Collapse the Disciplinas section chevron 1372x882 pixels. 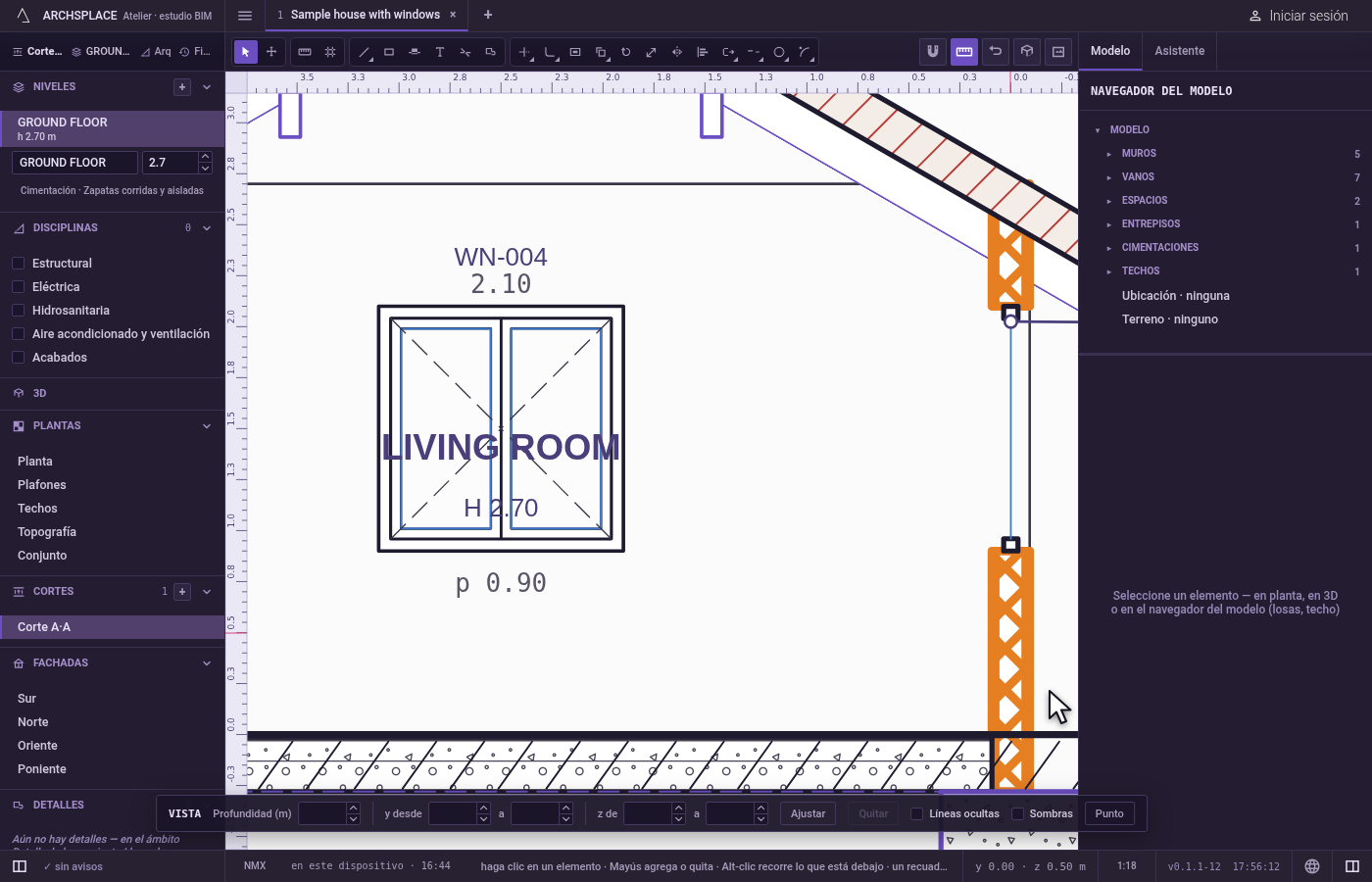point(207,228)
